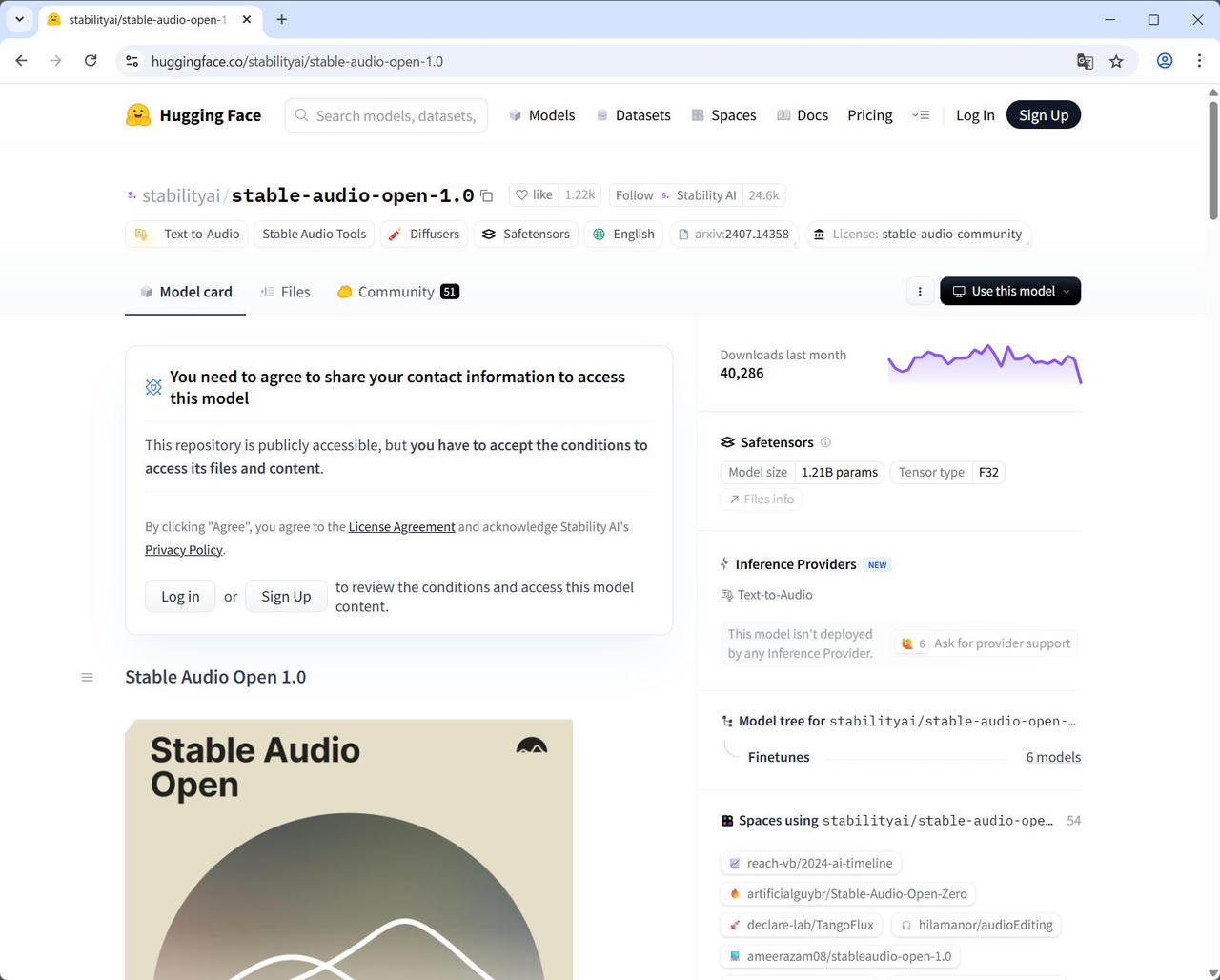Open declare-lab/TangoFlux space
The width and height of the screenshot is (1220, 980).
click(x=803, y=925)
